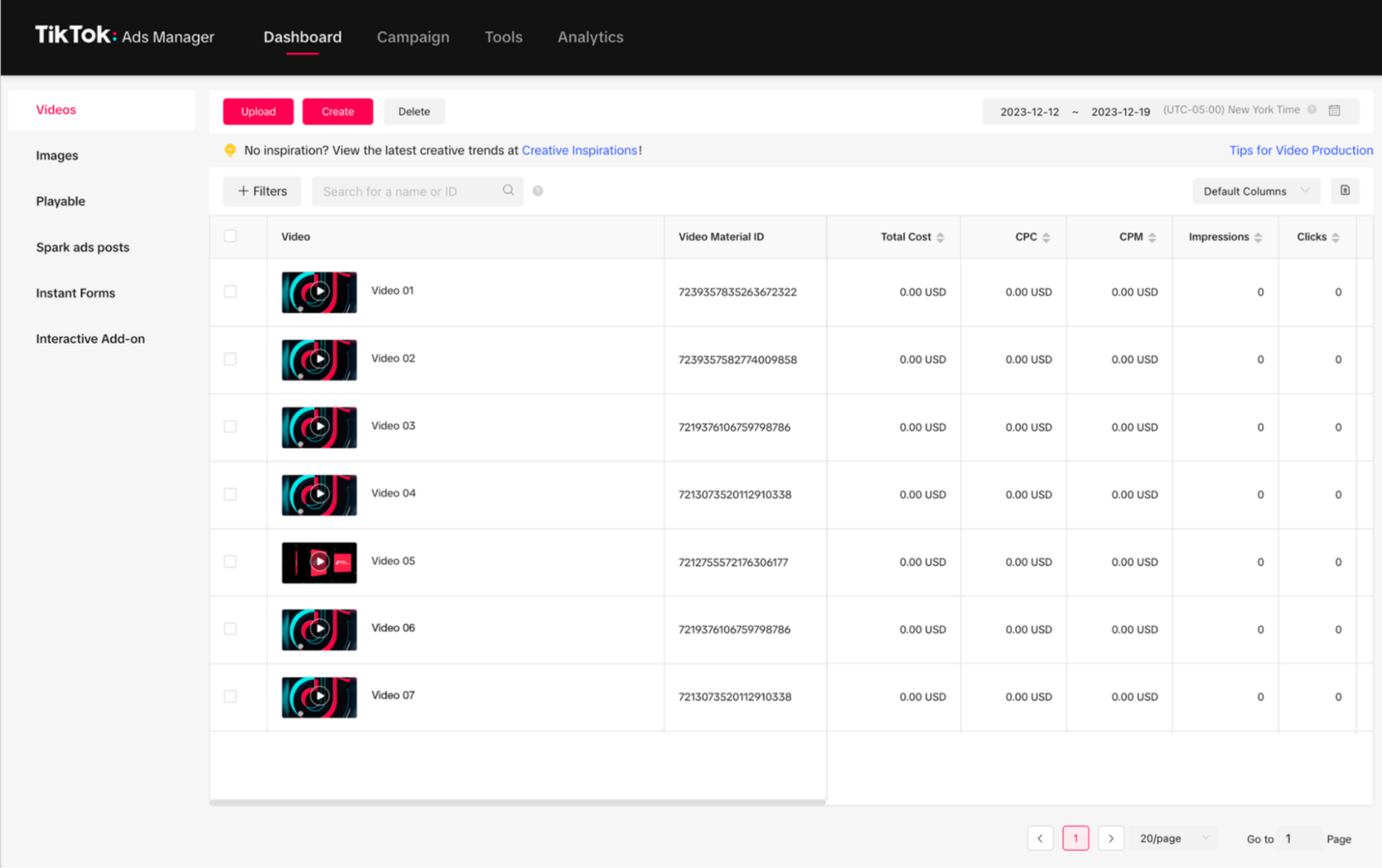The image size is (1382, 868).
Task: Click the Upload button
Action: click(x=258, y=111)
